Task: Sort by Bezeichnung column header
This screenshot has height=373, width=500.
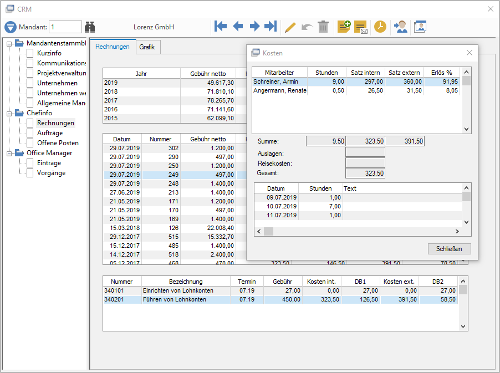Action: [x=186, y=282]
